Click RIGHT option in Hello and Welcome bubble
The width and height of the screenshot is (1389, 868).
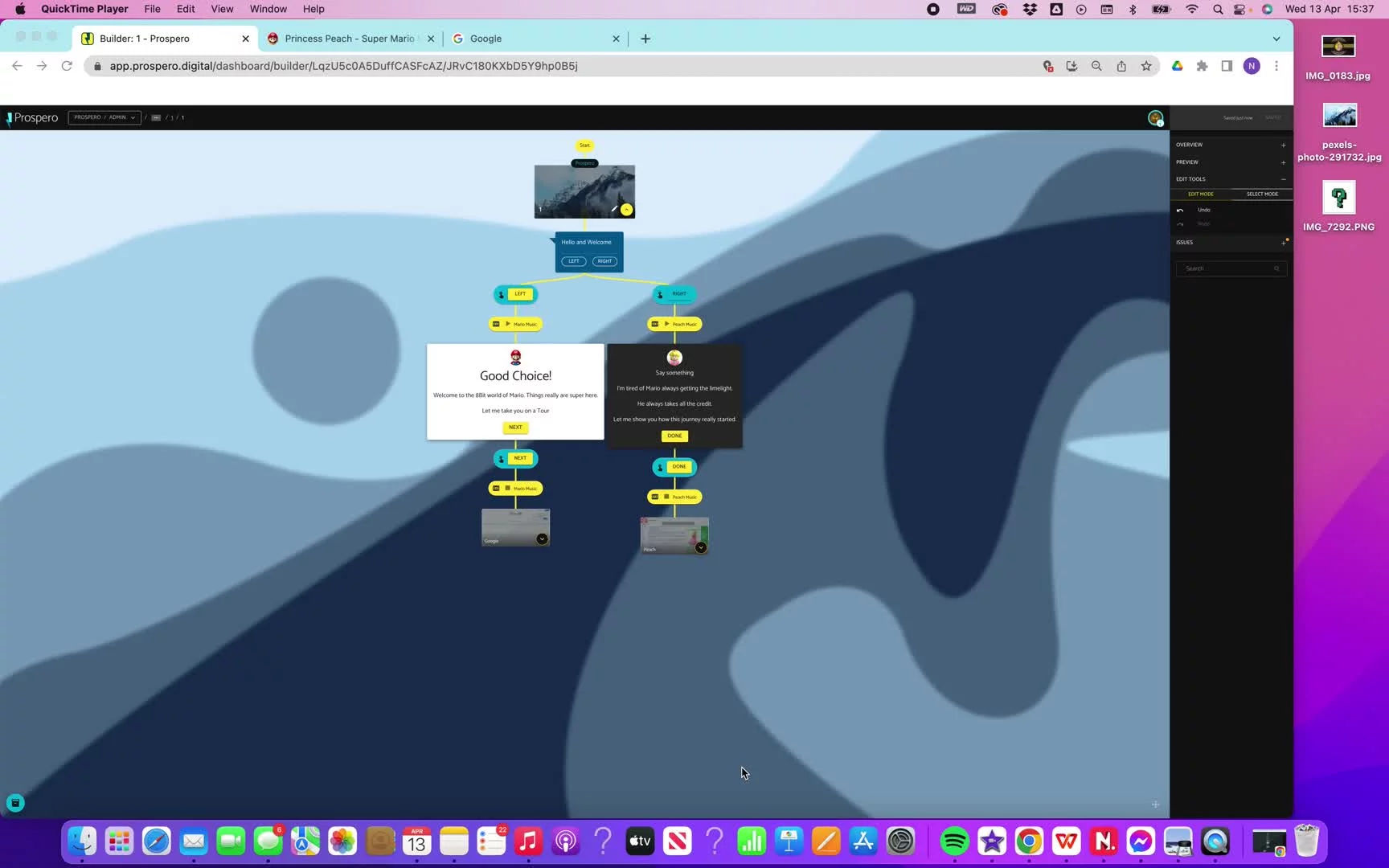click(x=604, y=261)
